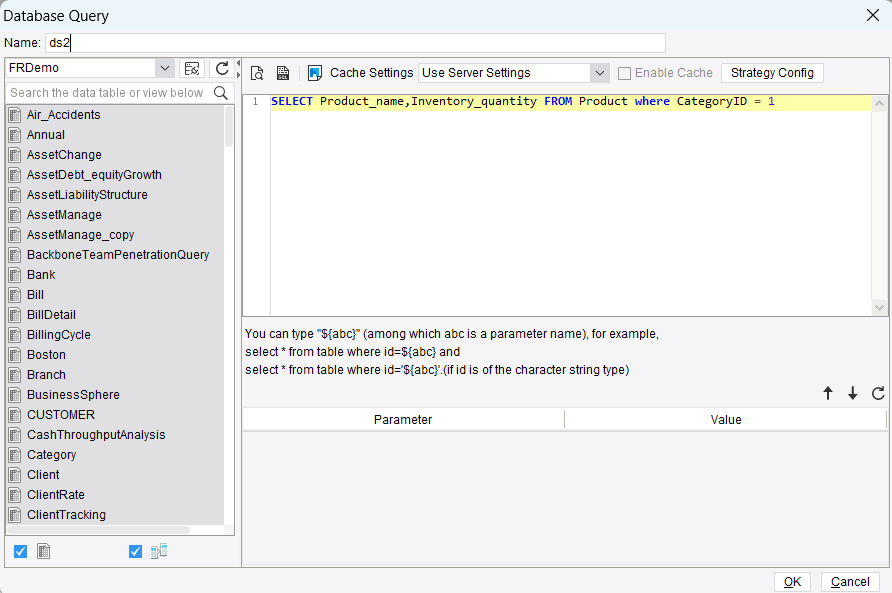Open the data connection settings icon beside FRDemo
The height and width of the screenshot is (593, 892).
coord(192,68)
